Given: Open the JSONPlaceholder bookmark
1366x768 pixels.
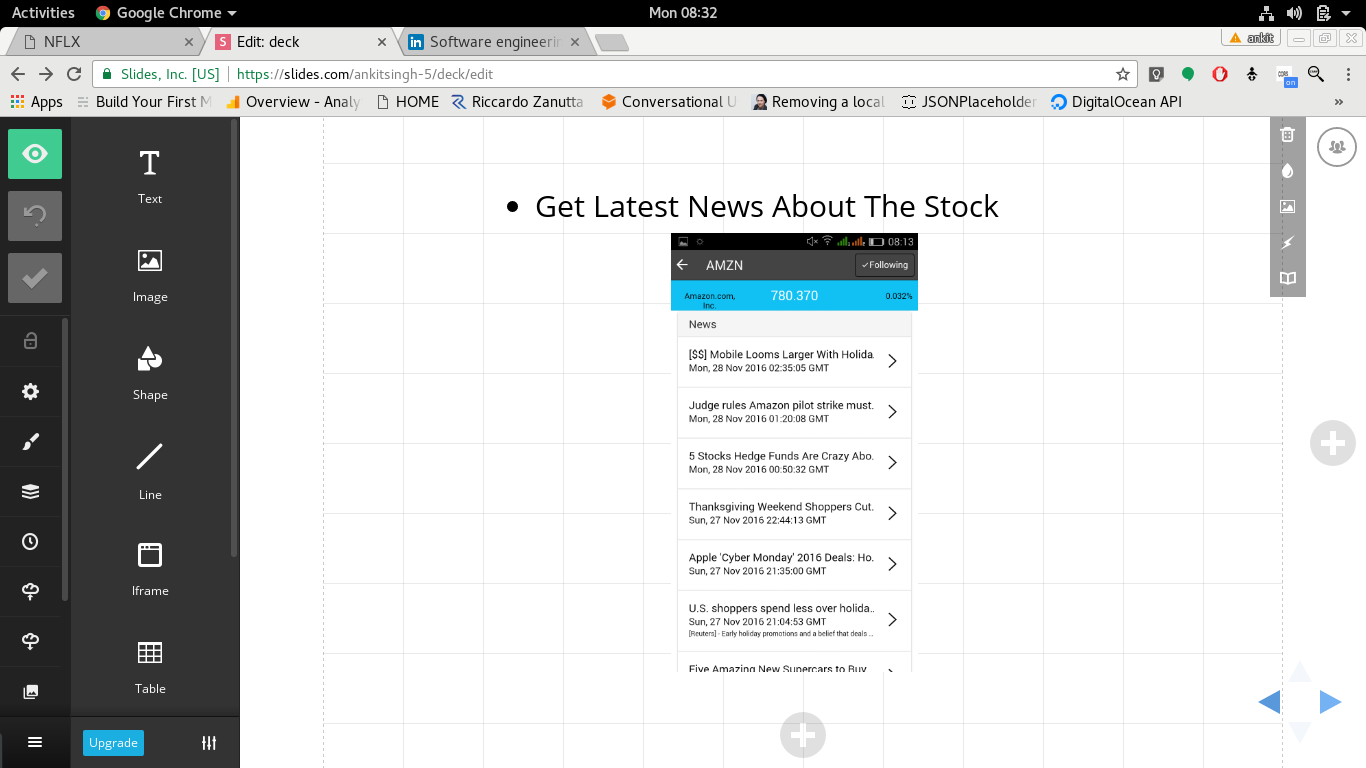Looking at the screenshot, I should click(969, 102).
